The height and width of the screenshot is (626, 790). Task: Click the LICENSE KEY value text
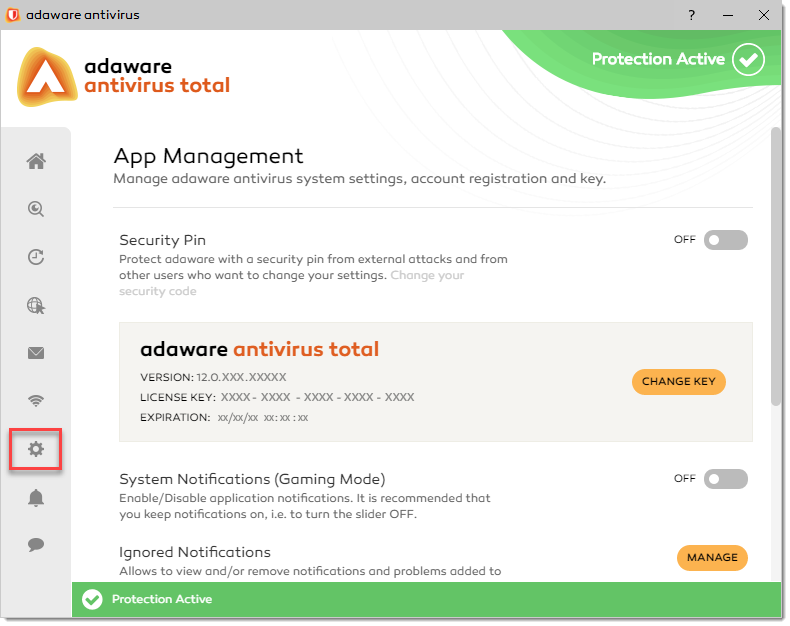click(x=317, y=397)
